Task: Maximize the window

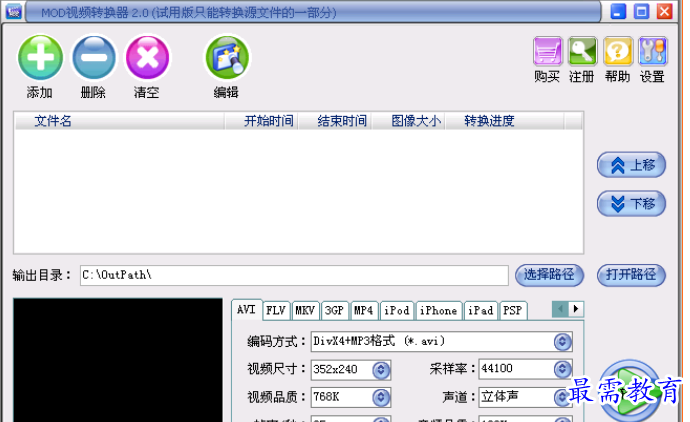Action: (x=641, y=11)
